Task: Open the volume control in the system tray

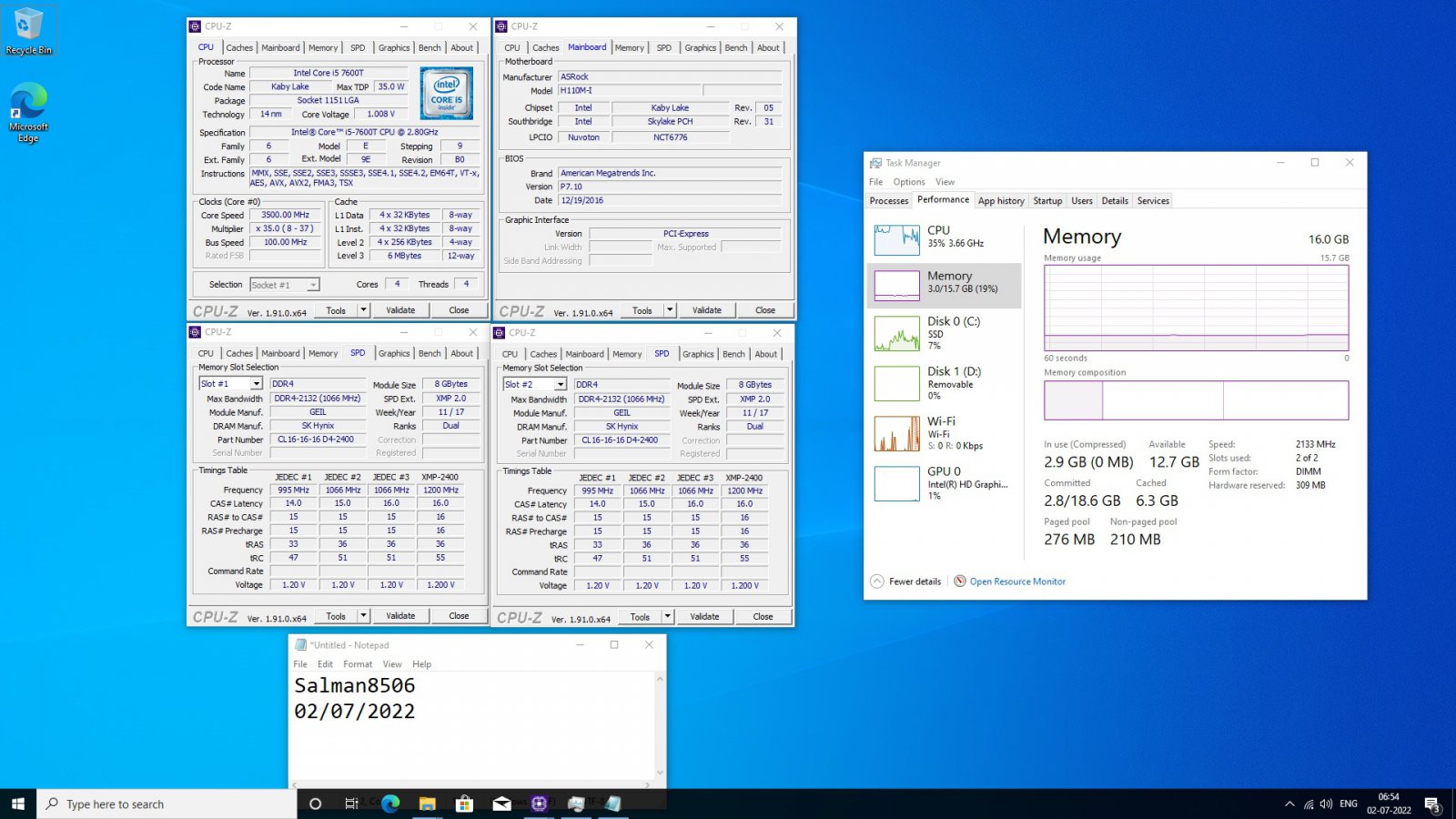Action: (x=1326, y=804)
